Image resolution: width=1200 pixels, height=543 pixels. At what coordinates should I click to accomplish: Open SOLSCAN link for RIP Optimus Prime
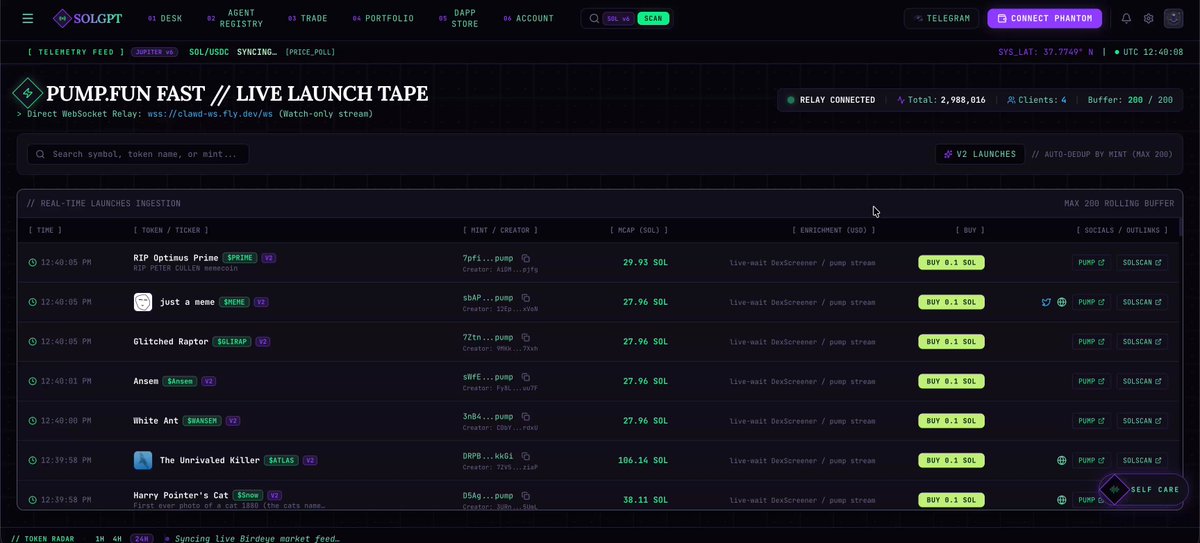tap(1142, 262)
